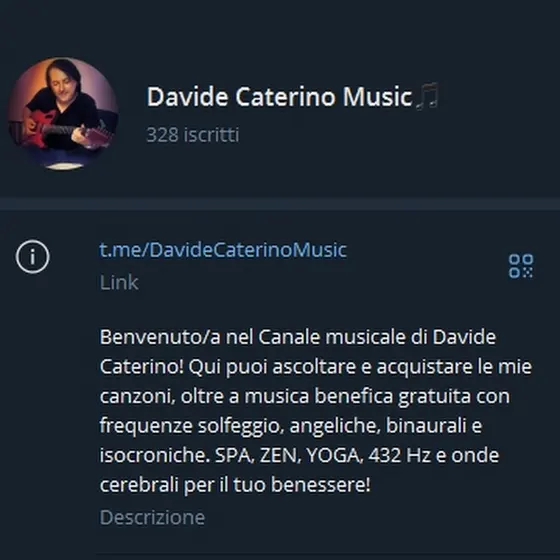This screenshot has width=560, height=560.
Task: Click the circled info icon
Action: click(32, 256)
